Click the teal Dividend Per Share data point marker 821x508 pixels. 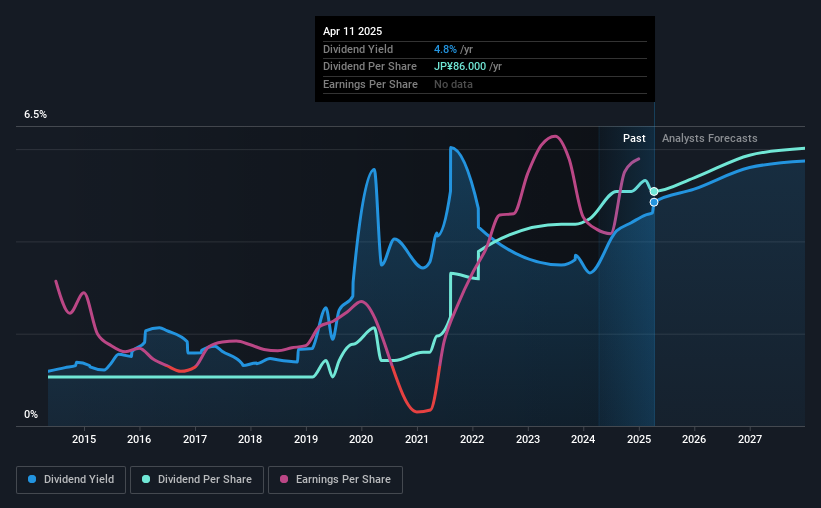tap(654, 191)
